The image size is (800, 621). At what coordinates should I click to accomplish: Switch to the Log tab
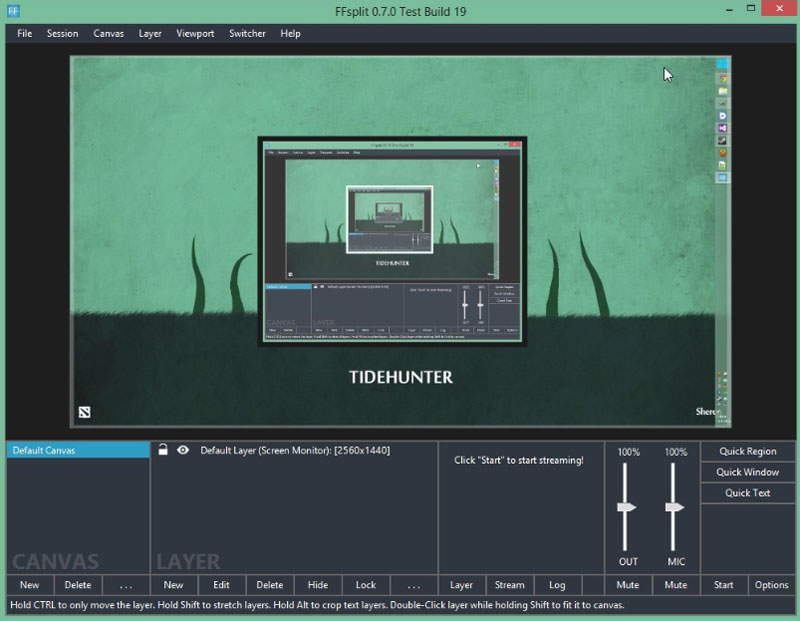click(x=557, y=585)
